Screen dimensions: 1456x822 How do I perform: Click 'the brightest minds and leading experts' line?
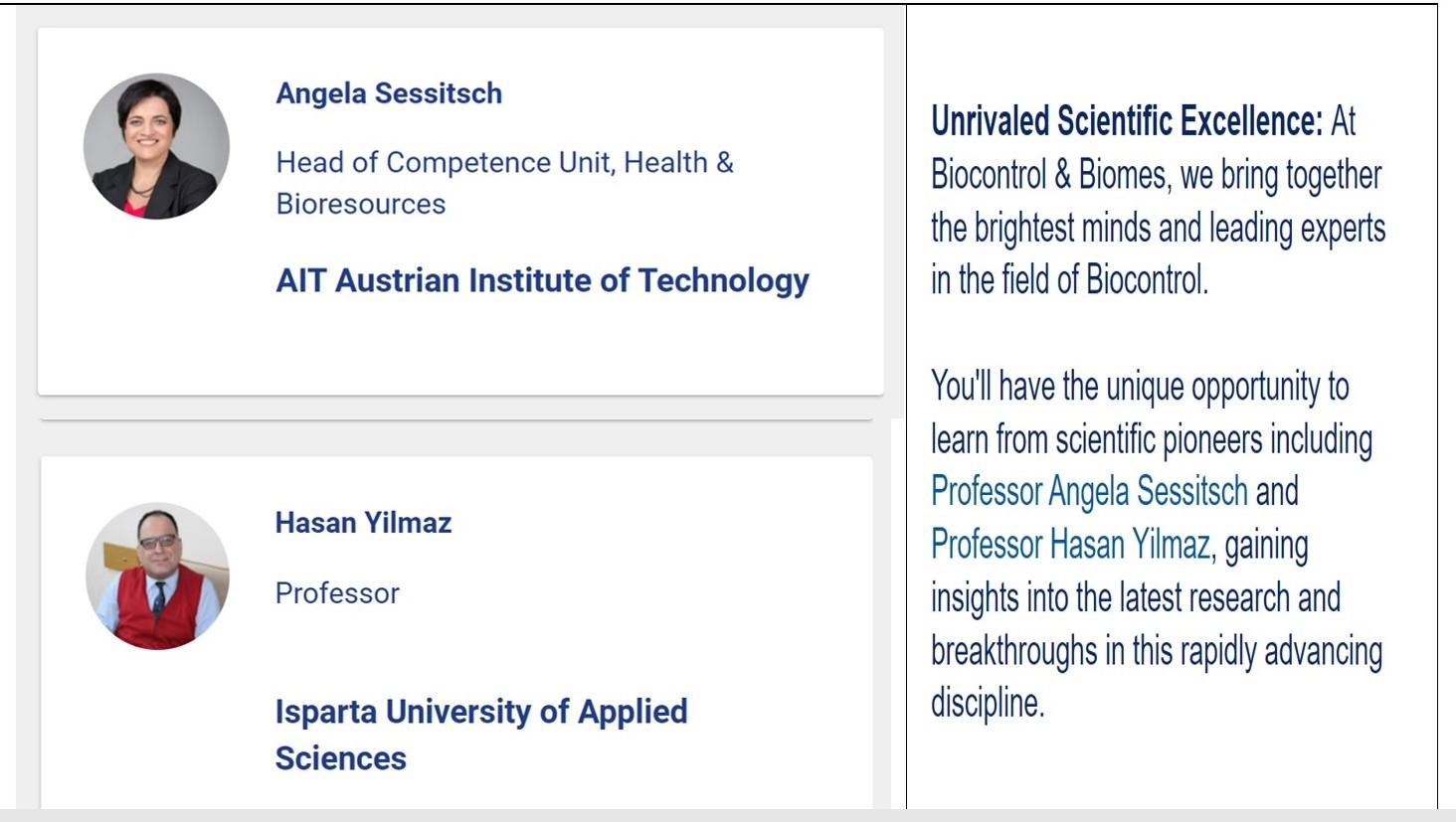[1158, 228]
